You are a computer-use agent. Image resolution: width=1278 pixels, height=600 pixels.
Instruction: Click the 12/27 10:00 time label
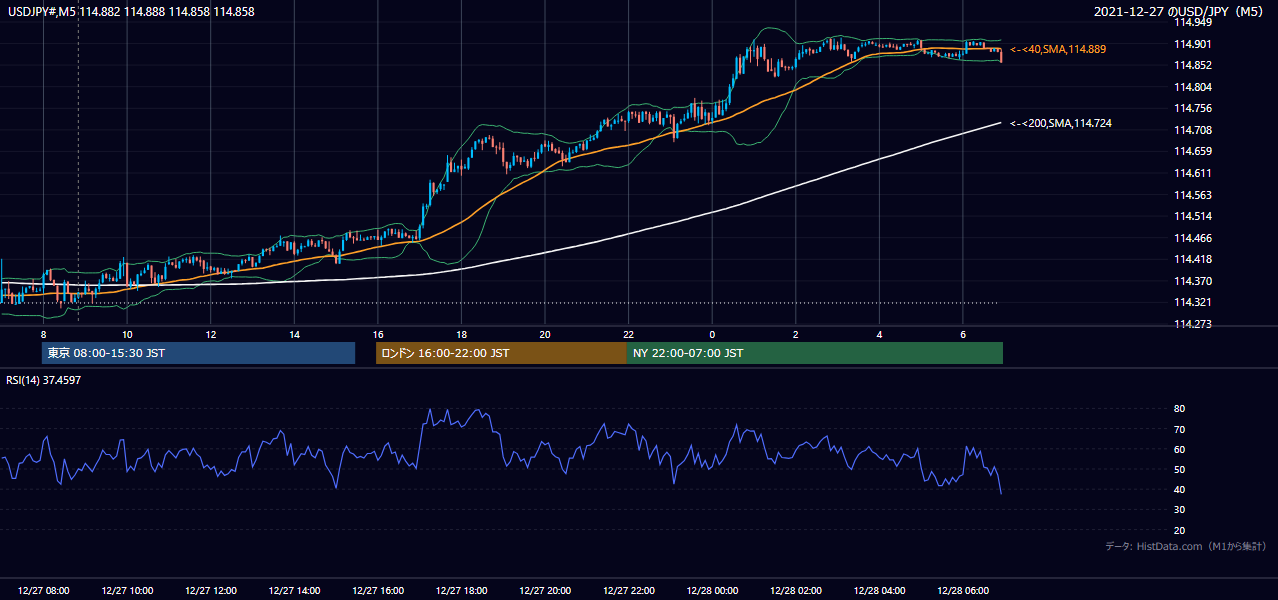click(x=127, y=590)
